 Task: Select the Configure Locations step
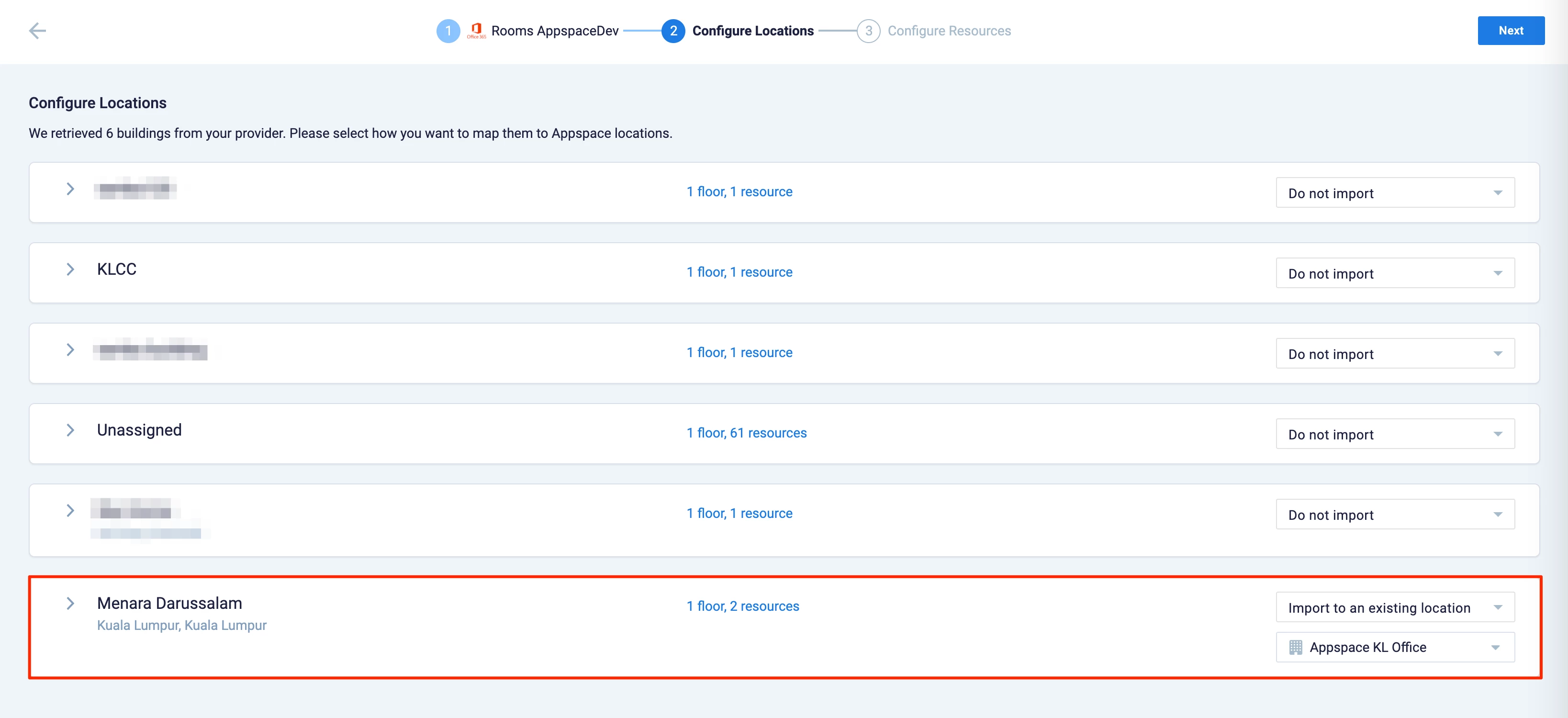[752, 31]
